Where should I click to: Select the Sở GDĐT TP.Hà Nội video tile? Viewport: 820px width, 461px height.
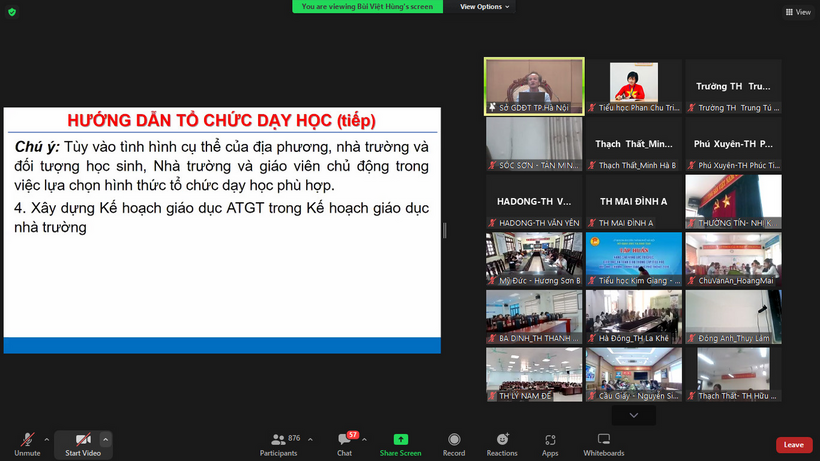click(534, 85)
